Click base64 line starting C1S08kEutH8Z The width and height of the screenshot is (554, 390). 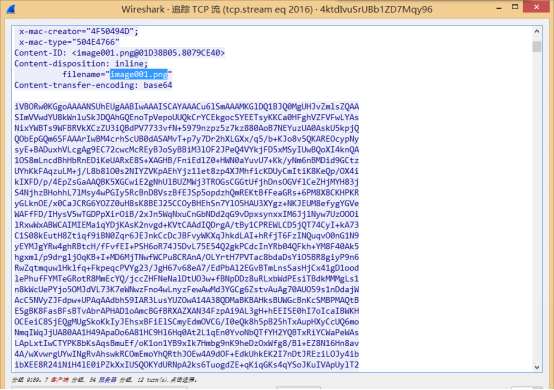pyautogui.click(x=187, y=236)
